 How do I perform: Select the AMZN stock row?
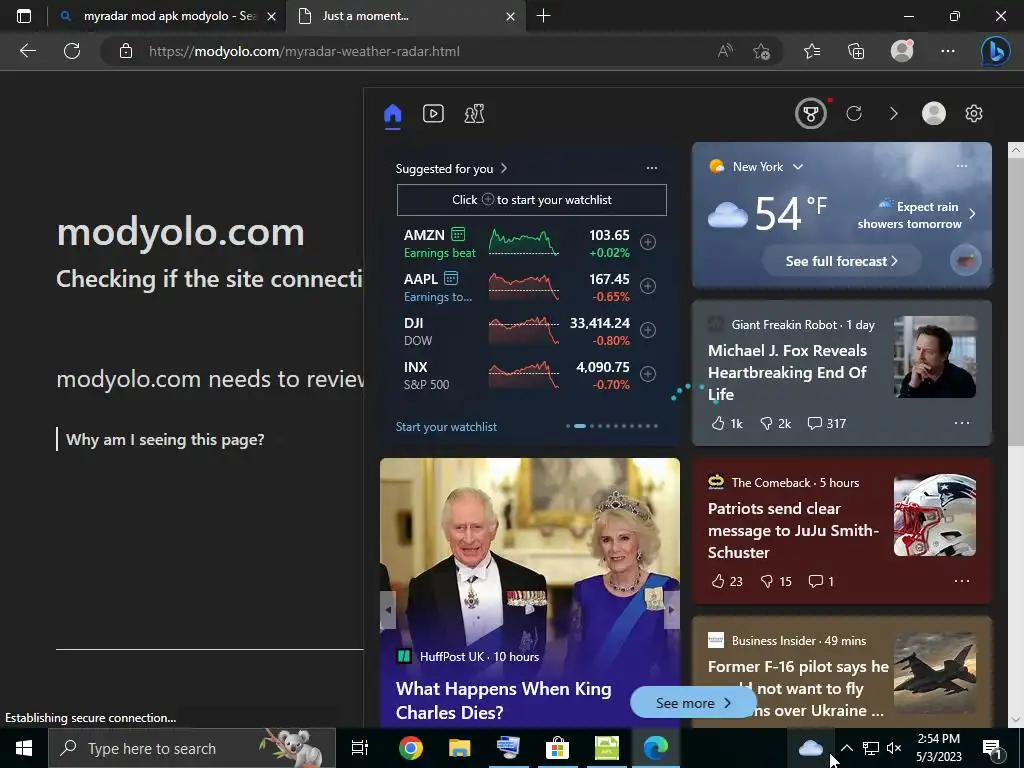point(530,243)
